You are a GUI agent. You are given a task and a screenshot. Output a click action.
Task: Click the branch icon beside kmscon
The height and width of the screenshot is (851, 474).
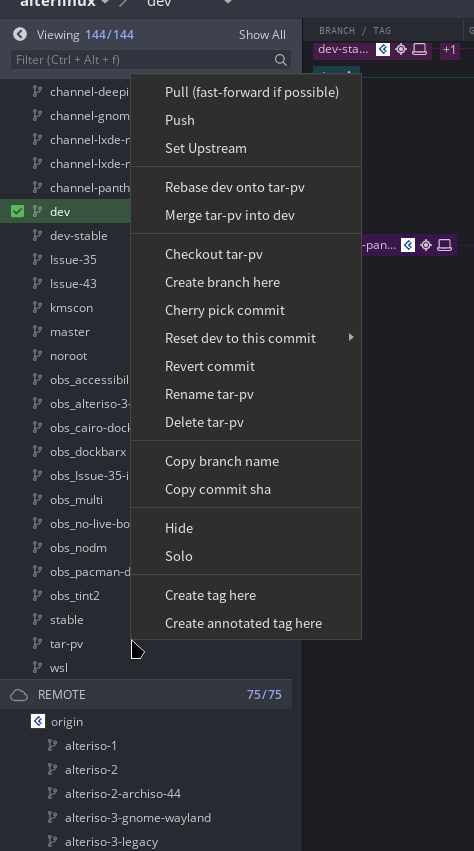37,307
